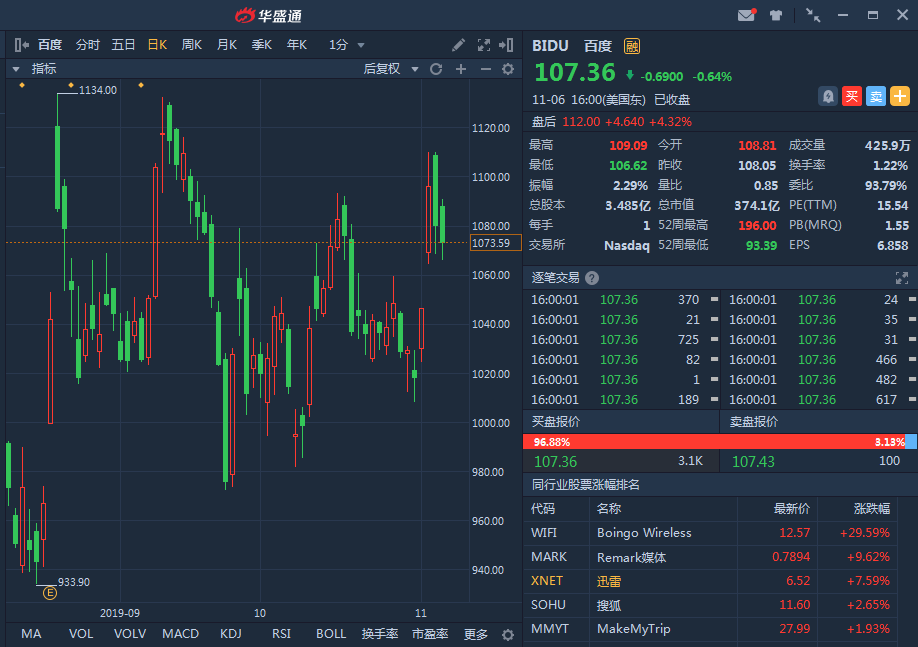
Task: Click bid price 107.36 quote
Action: pyautogui.click(x=556, y=462)
